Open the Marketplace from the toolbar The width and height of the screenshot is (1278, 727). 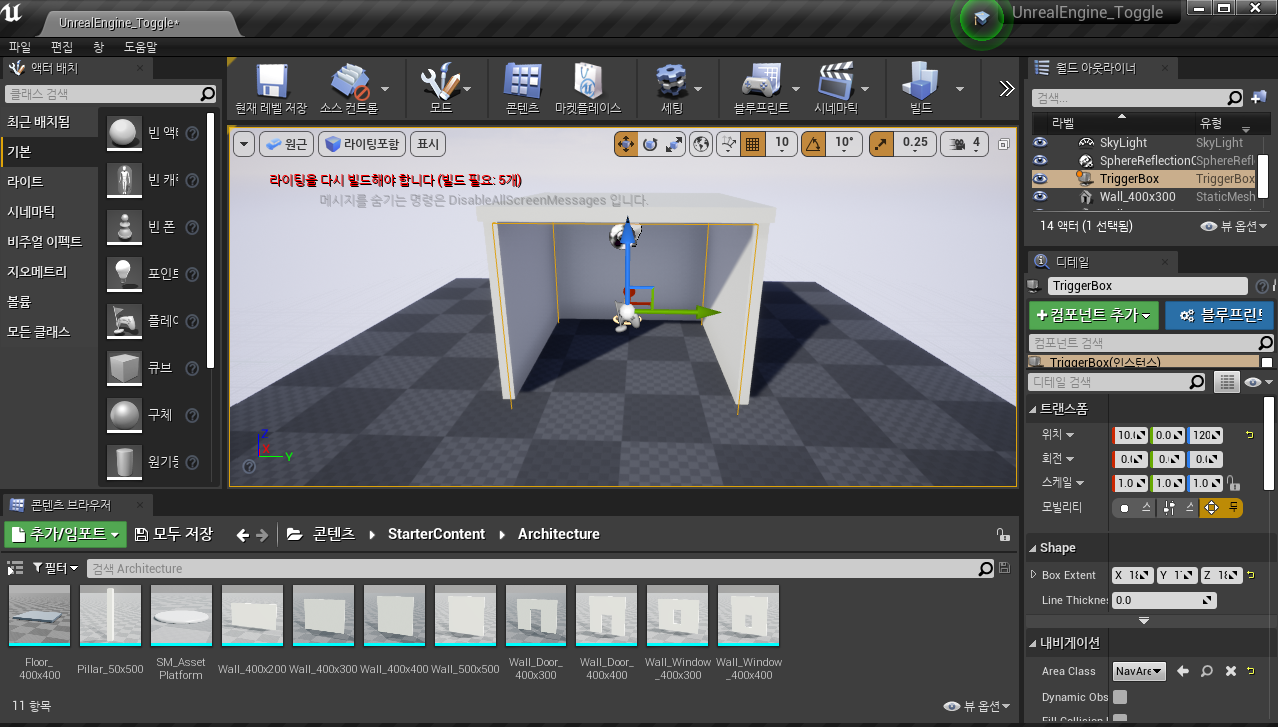tap(588, 89)
